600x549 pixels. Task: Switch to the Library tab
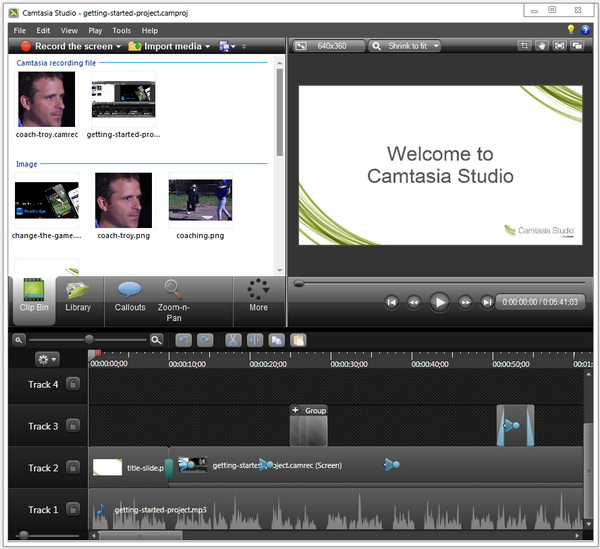click(x=78, y=297)
